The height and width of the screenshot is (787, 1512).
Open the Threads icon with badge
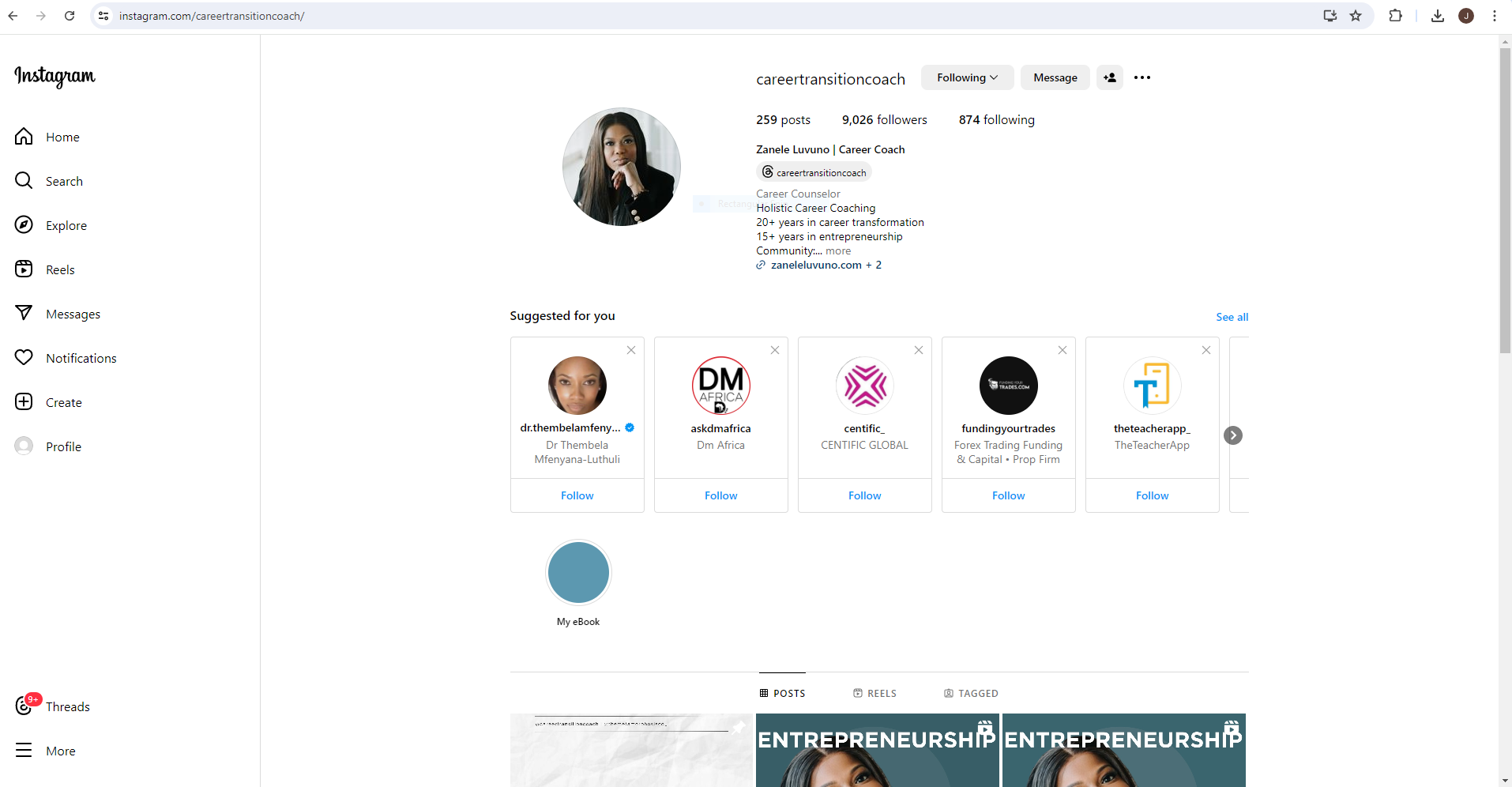[24, 706]
